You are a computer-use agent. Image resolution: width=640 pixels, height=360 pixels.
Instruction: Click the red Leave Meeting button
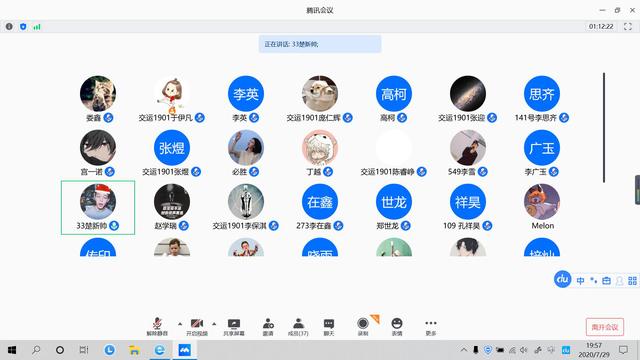coord(605,327)
